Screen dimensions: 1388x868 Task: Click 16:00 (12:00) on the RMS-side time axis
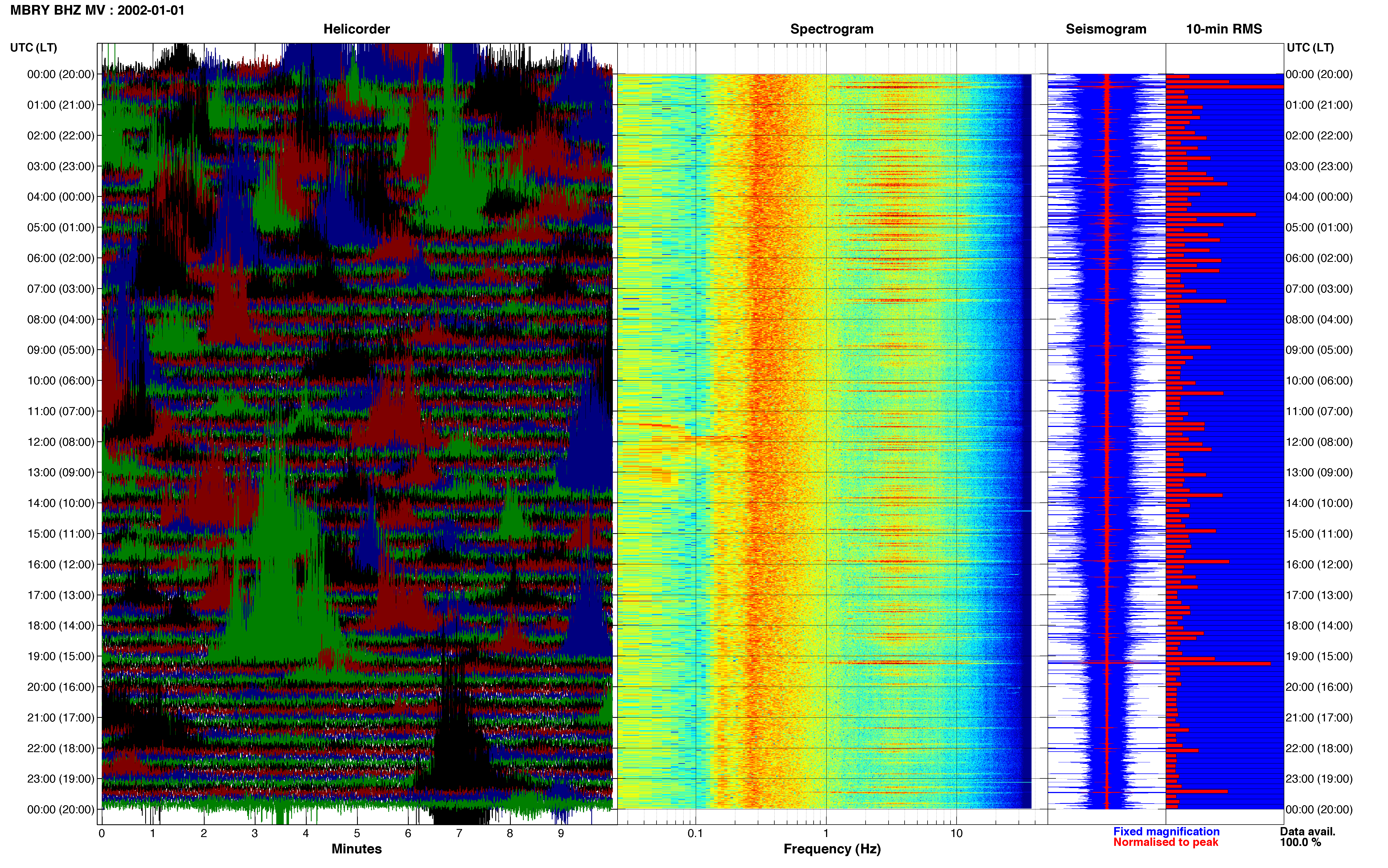tap(1319, 564)
